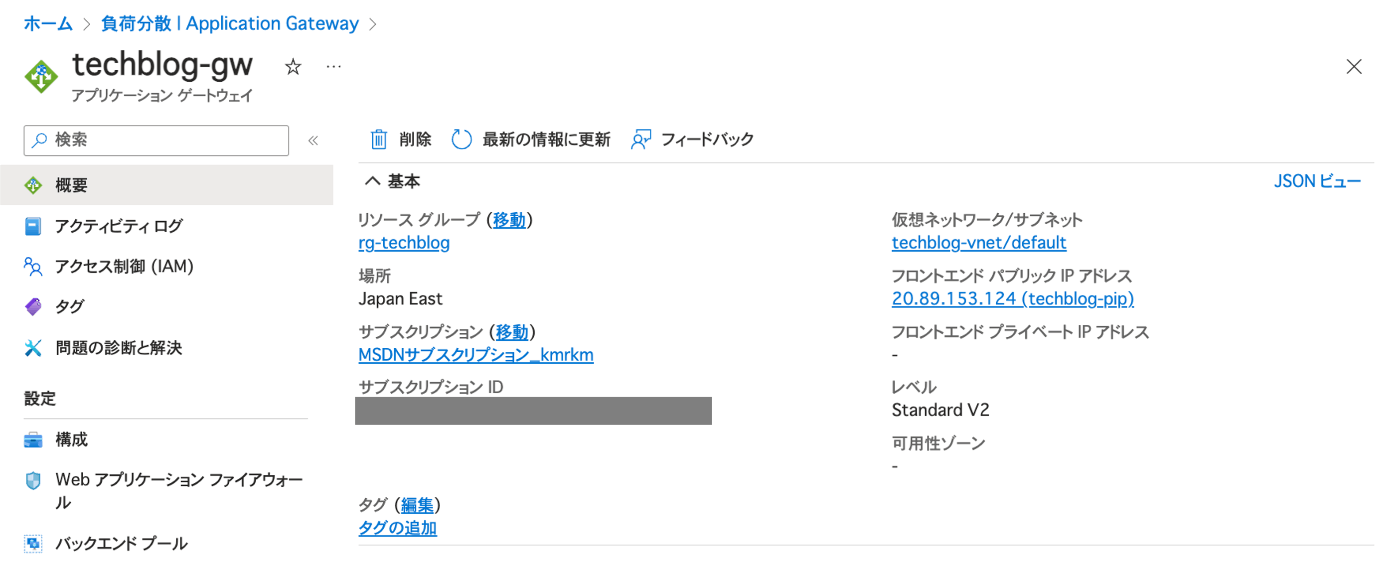Image resolution: width=1400 pixels, height=566 pixels.
Task: Click the trash icon for 削除
Action: (379, 140)
